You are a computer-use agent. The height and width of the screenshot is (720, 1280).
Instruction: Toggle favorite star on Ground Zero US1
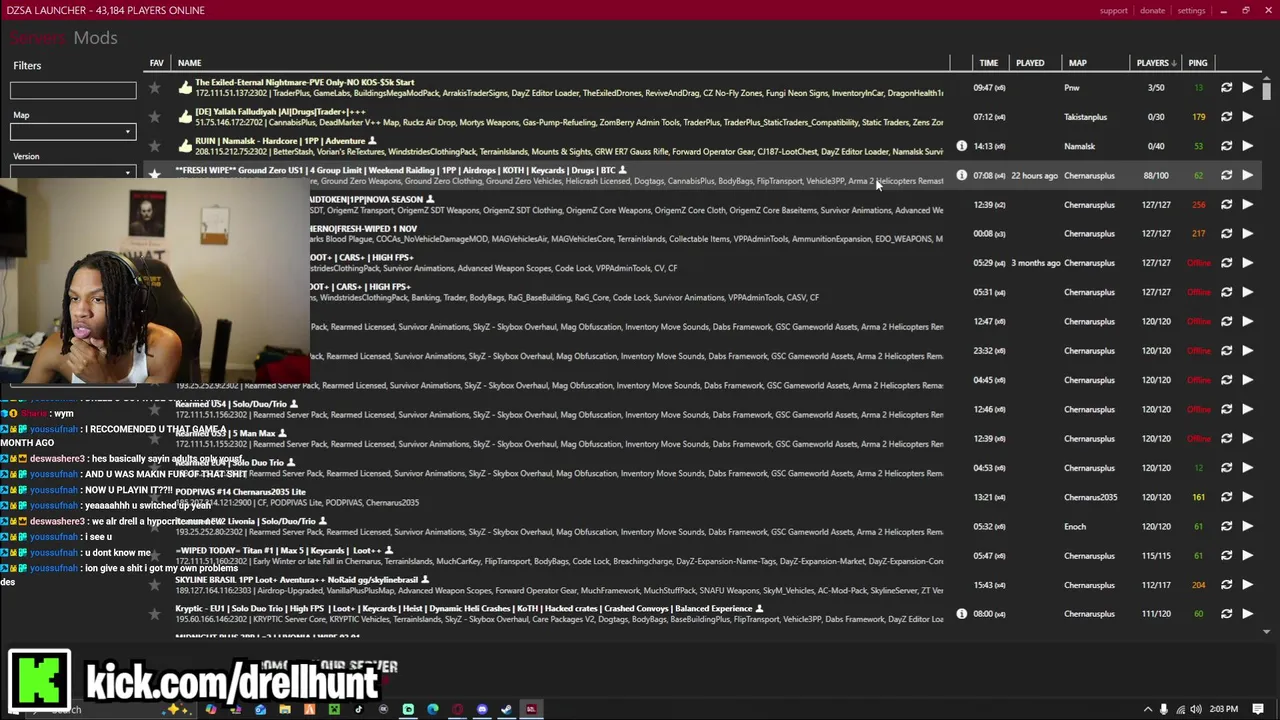pyautogui.click(x=154, y=175)
